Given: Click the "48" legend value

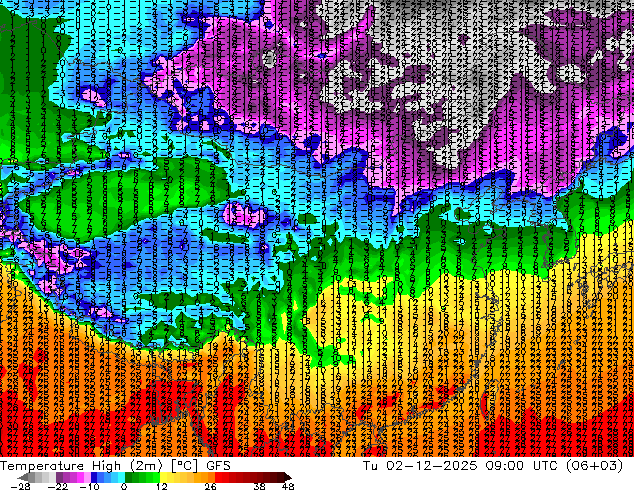Looking at the screenshot, I should [288, 486].
